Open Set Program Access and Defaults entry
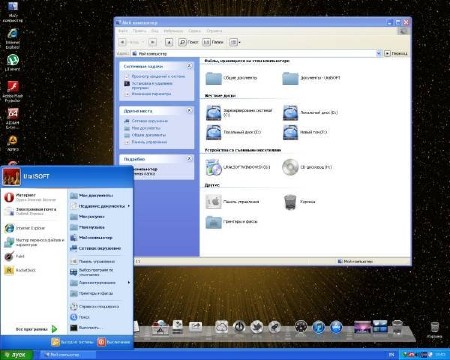450x360 pixels. [x=92, y=272]
